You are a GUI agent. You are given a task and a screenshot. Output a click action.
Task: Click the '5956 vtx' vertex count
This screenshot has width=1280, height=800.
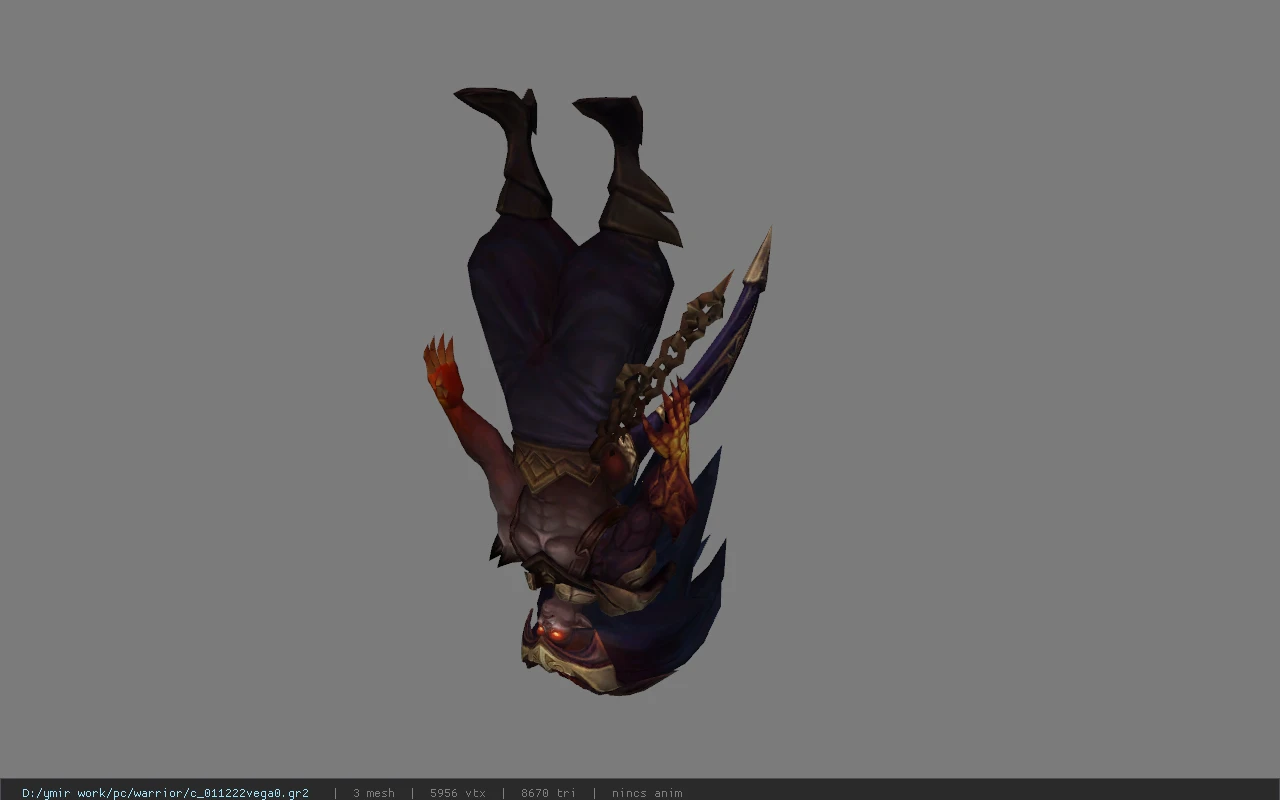tap(457, 793)
